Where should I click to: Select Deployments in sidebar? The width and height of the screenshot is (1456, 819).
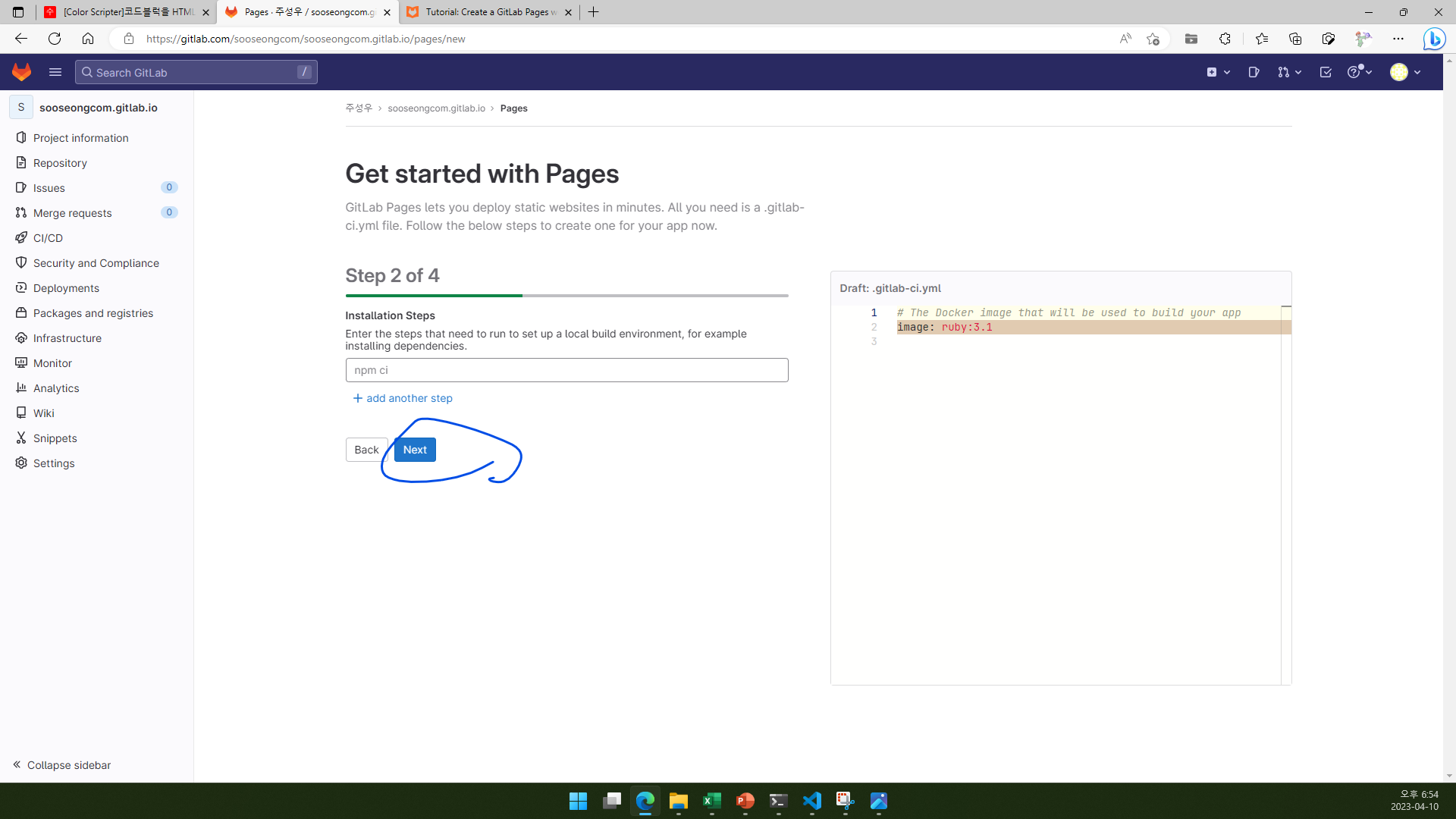[x=66, y=287]
